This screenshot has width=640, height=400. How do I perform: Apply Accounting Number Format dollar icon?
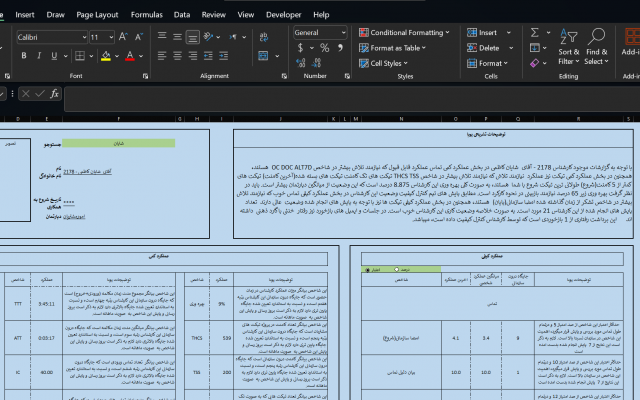[x=300, y=48]
